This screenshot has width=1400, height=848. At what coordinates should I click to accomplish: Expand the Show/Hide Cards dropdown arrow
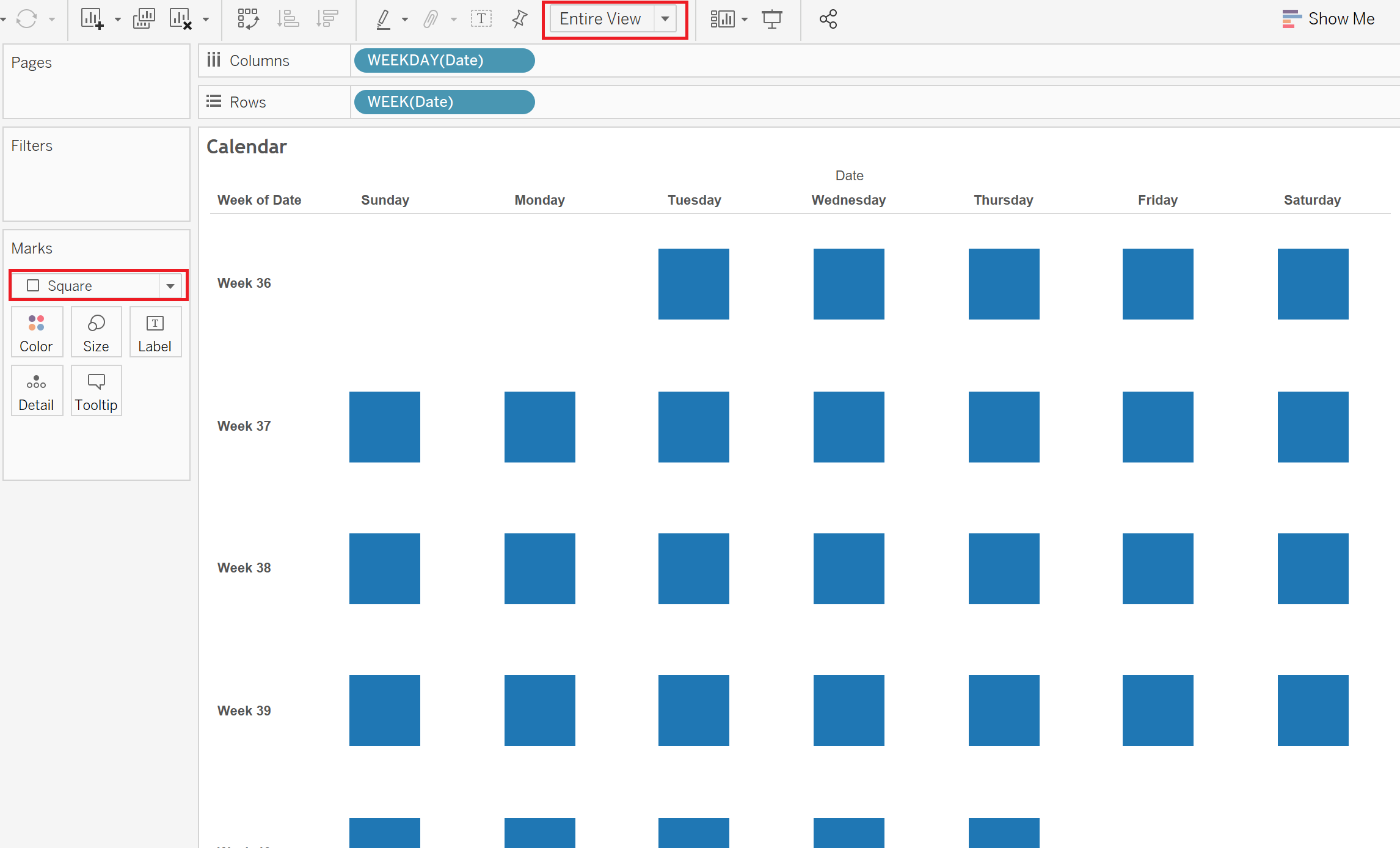pos(745,20)
